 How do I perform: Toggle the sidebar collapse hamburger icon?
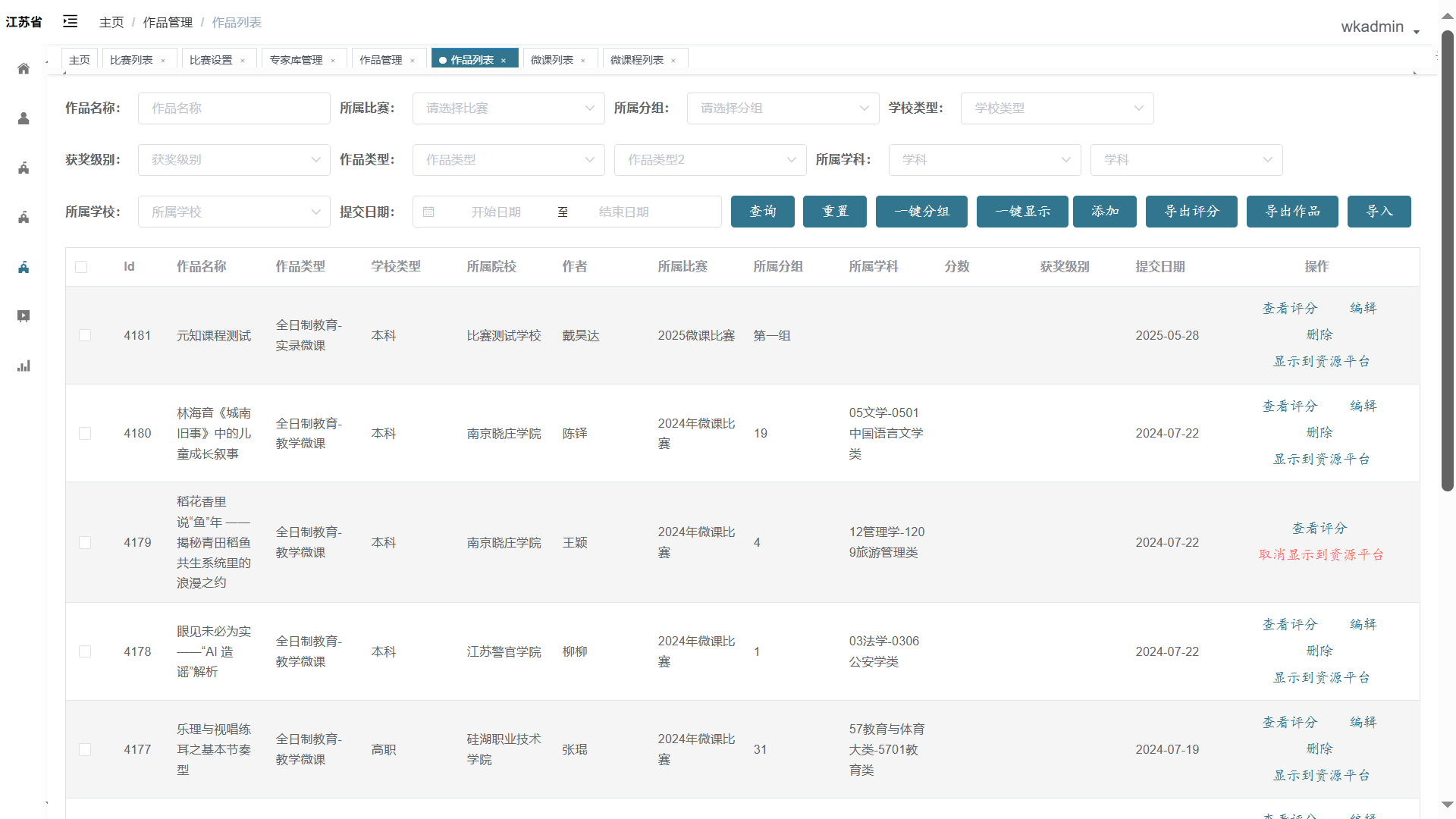[x=70, y=21]
